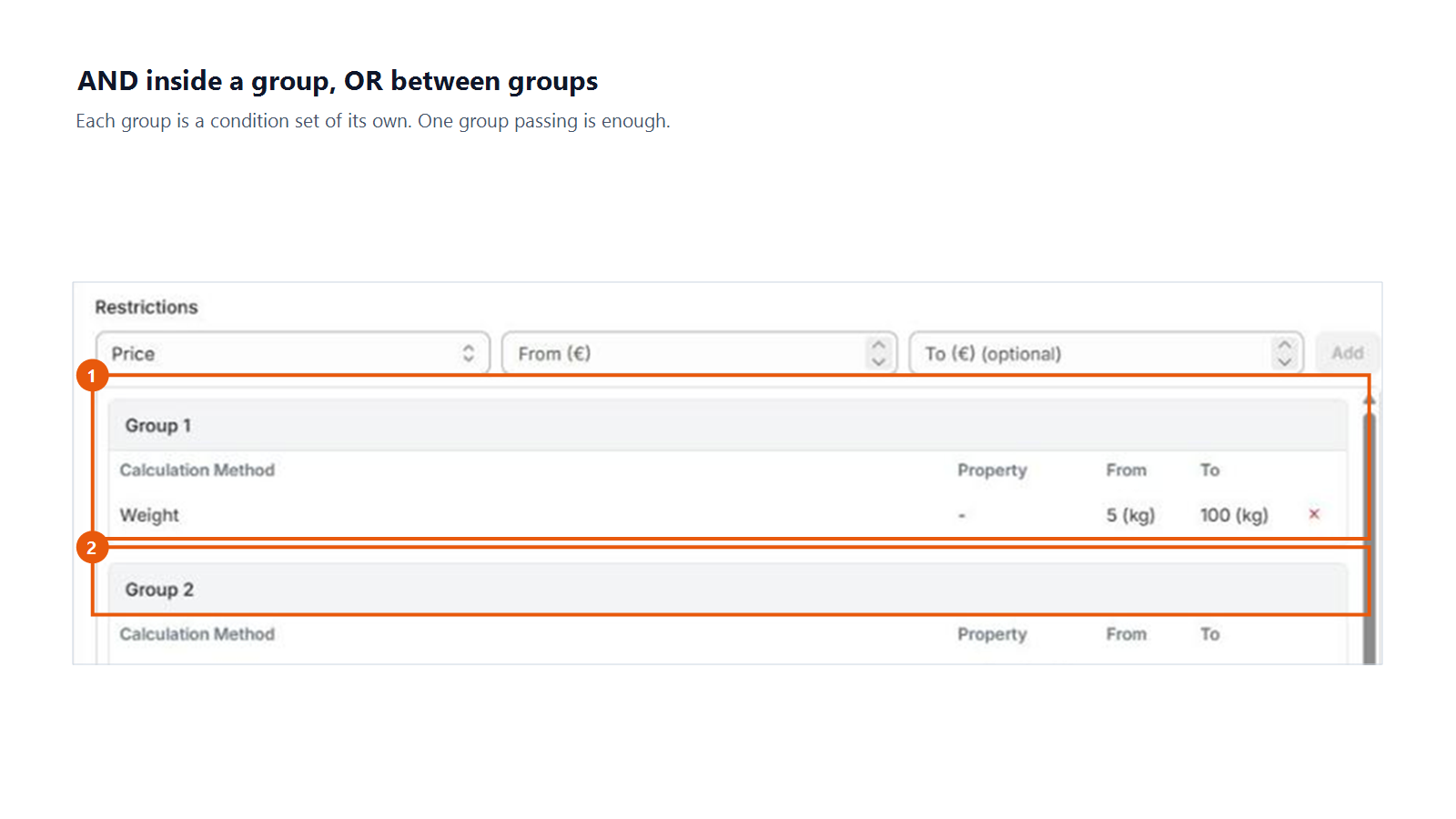Select the Group 2 header
Viewport: 1456px width, 819px height.
(728, 589)
